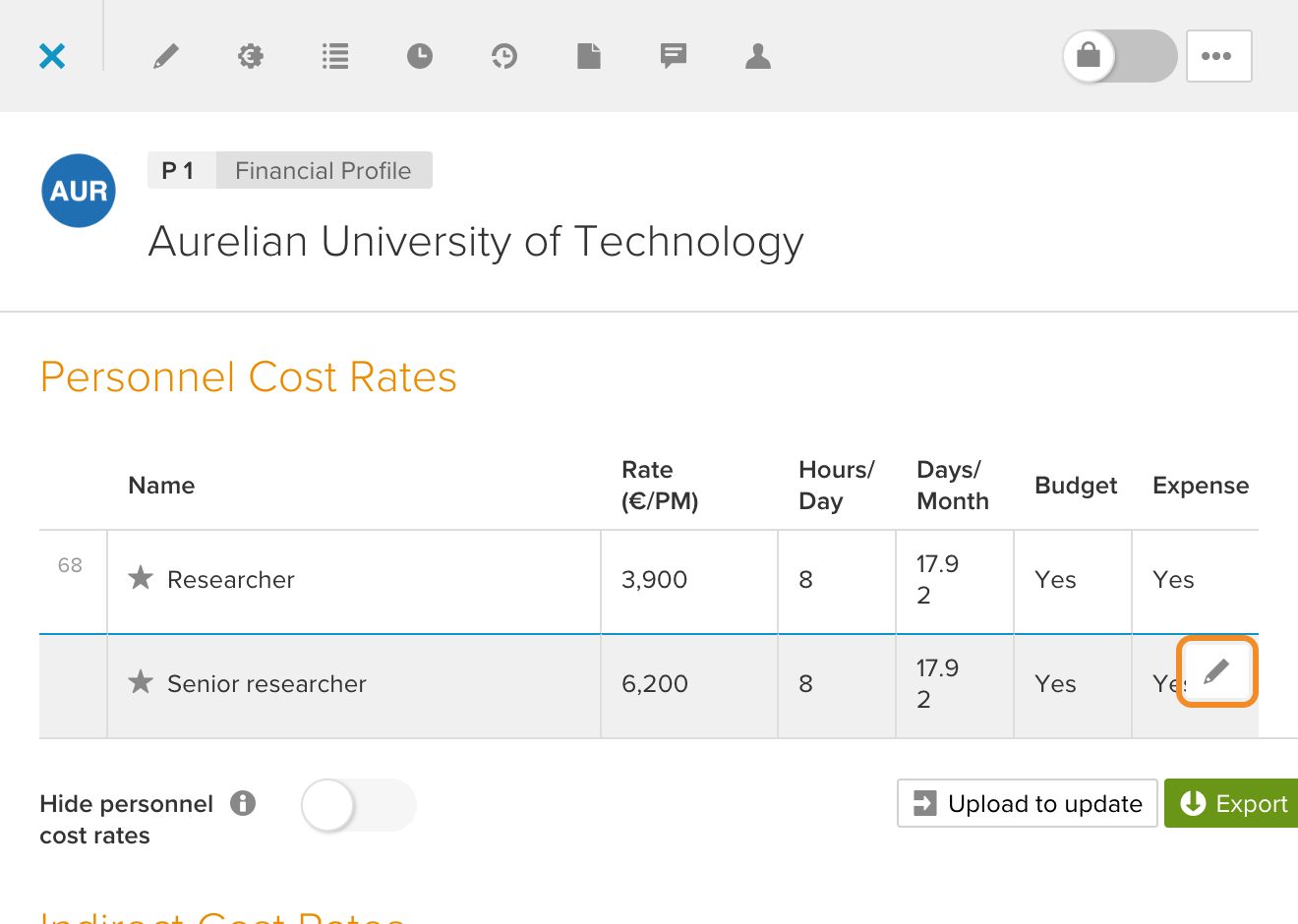Open the clock time icon
This screenshot has height=924, width=1298.
(420, 56)
